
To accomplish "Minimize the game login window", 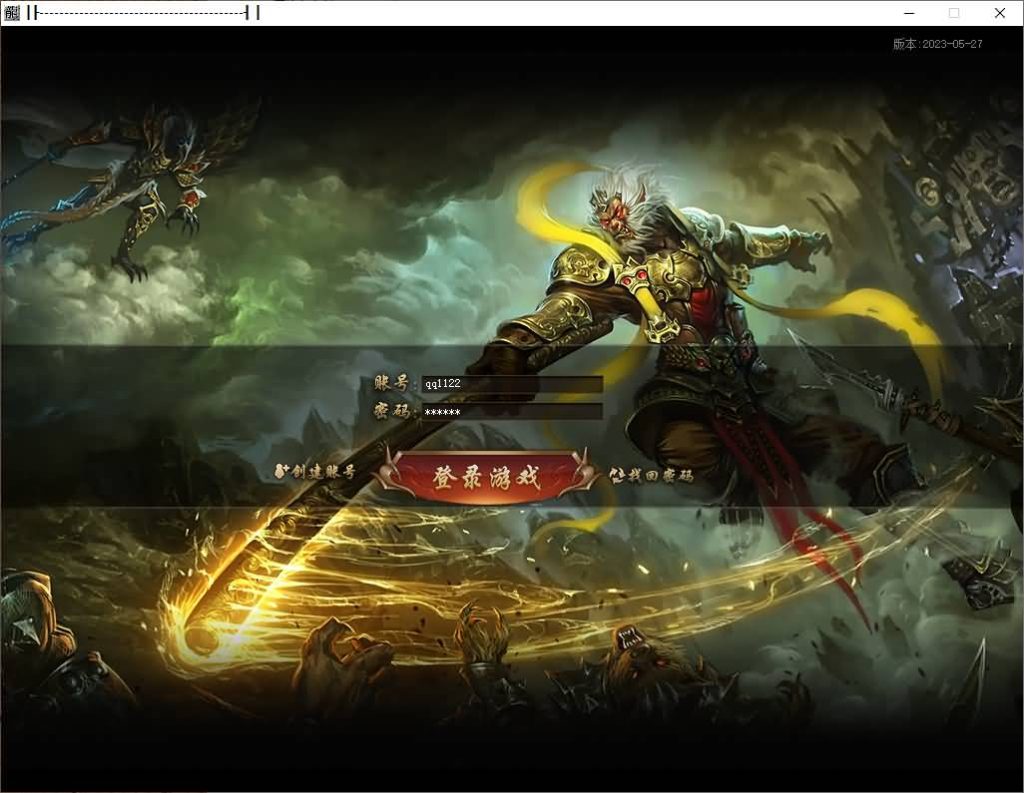I will click(909, 13).
